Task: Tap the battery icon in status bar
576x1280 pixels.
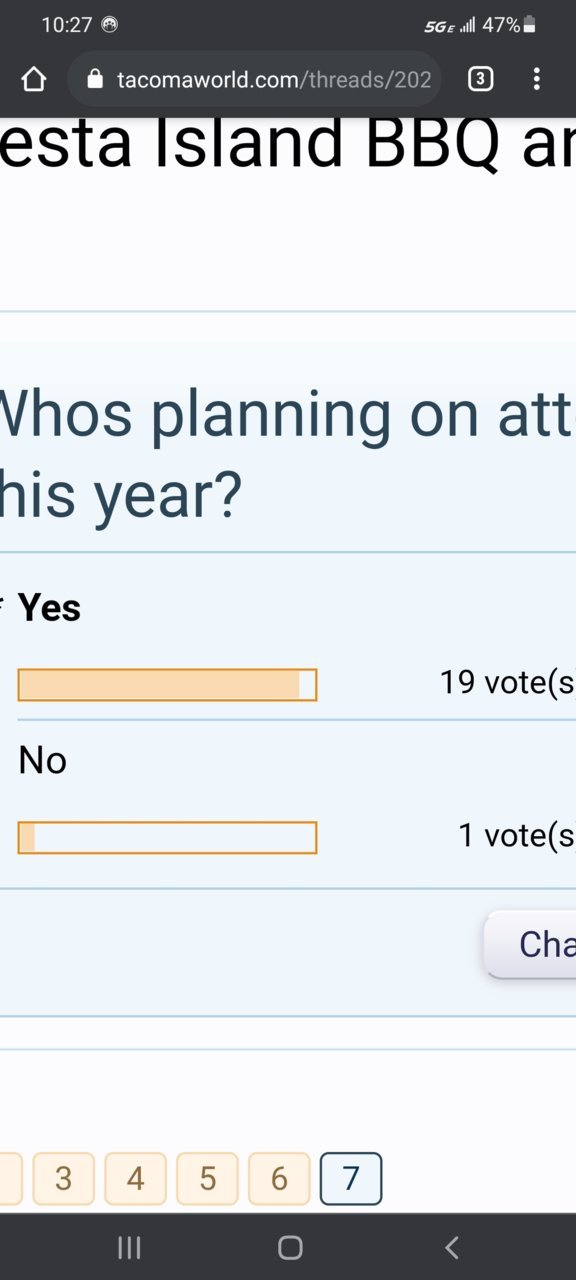Action: coord(530,25)
